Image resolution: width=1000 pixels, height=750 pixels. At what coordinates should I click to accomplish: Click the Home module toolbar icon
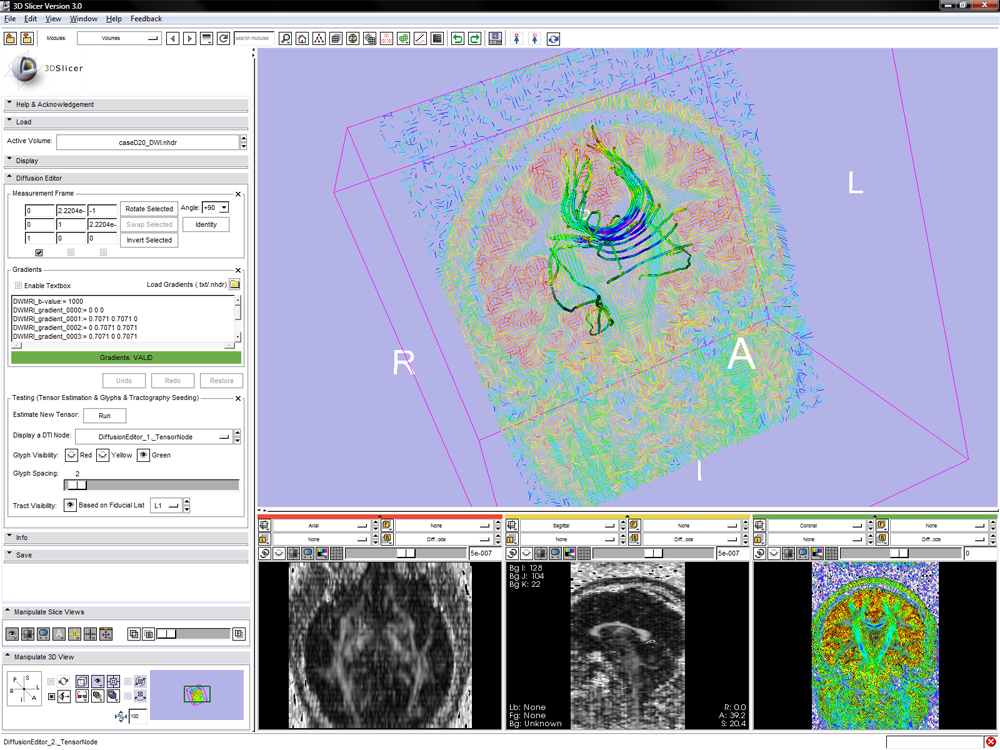[302, 39]
